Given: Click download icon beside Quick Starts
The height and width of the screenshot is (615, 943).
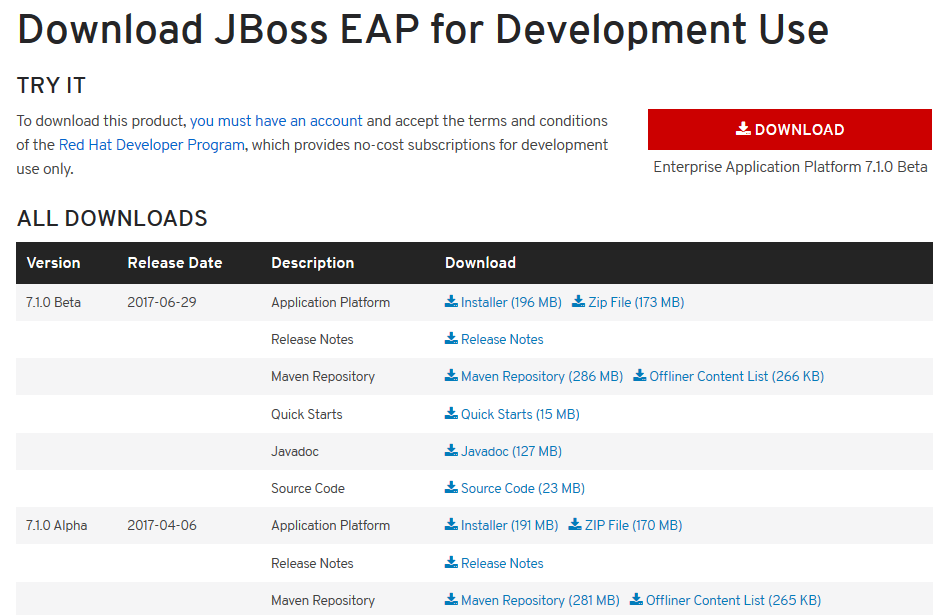Looking at the screenshot, I should point(451,413).
